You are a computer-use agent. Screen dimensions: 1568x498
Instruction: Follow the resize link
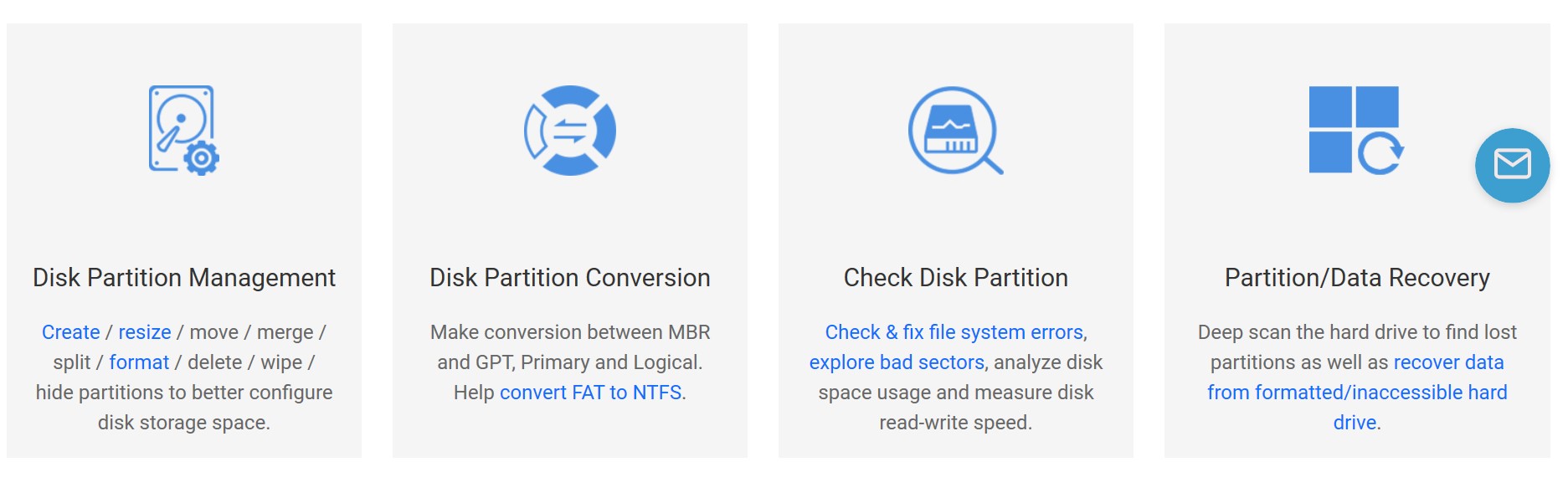[x=145, y=332]
